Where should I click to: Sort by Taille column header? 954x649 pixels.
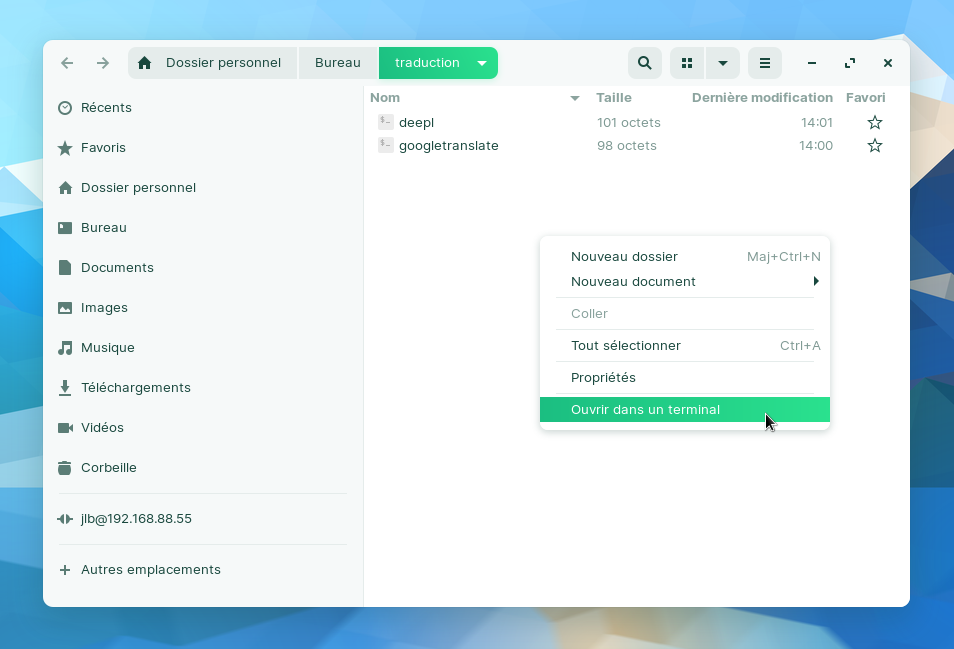(613, 97)
